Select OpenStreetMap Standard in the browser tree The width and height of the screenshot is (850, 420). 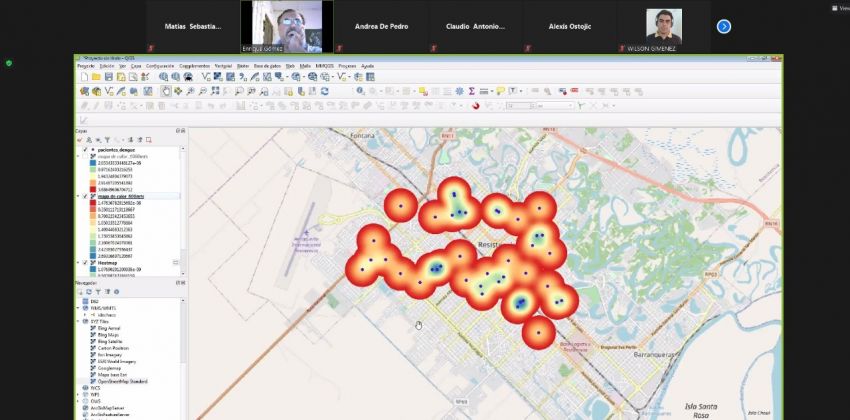(123, 382)
